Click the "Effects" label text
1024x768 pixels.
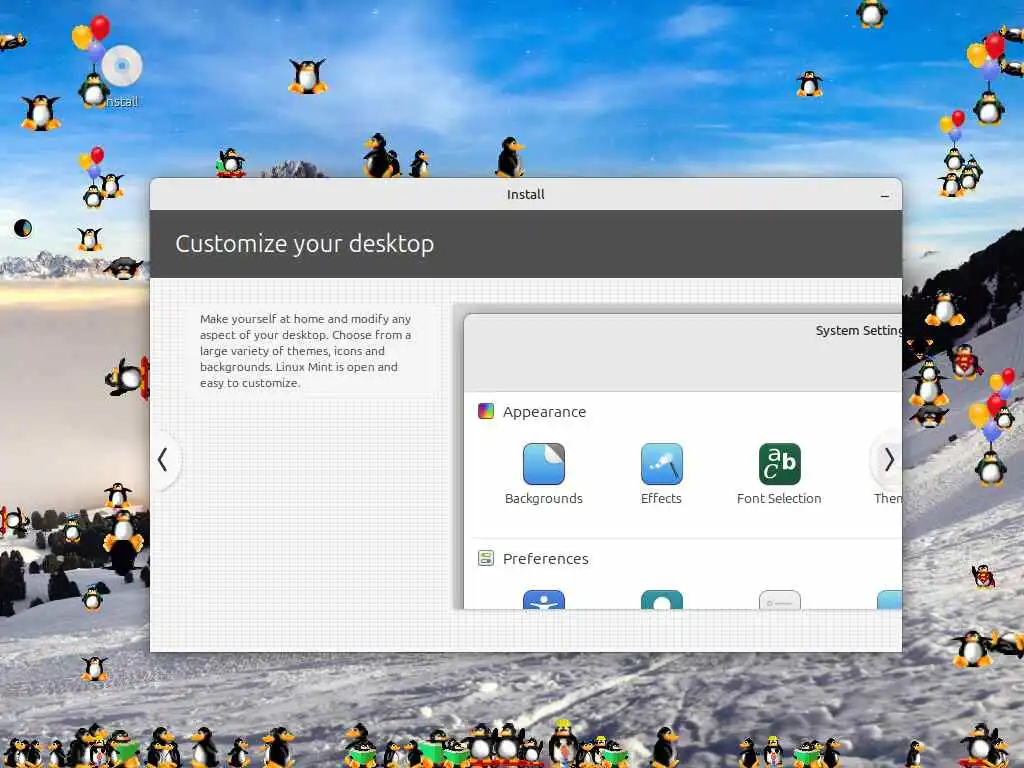click(x=661, y=498)
